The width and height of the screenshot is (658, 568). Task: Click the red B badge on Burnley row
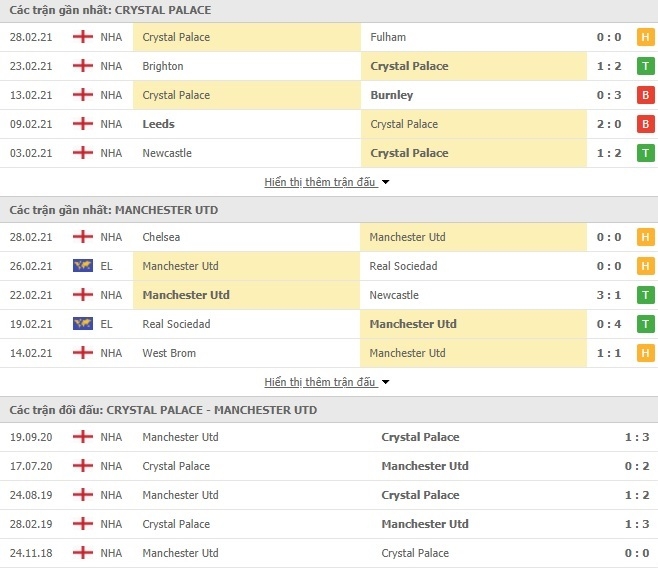(645, 95)
